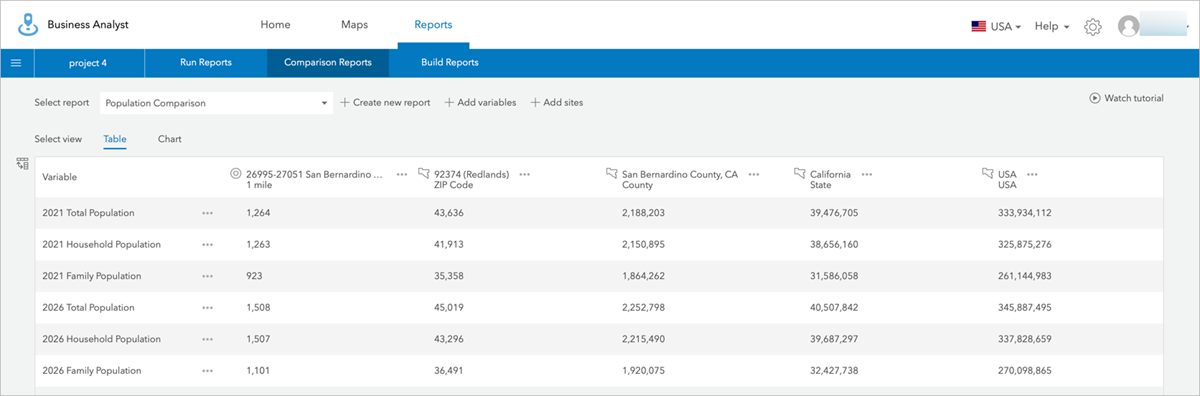Click the polygon icon for USA column
1200x396 pixels.
tap(987, 173)
